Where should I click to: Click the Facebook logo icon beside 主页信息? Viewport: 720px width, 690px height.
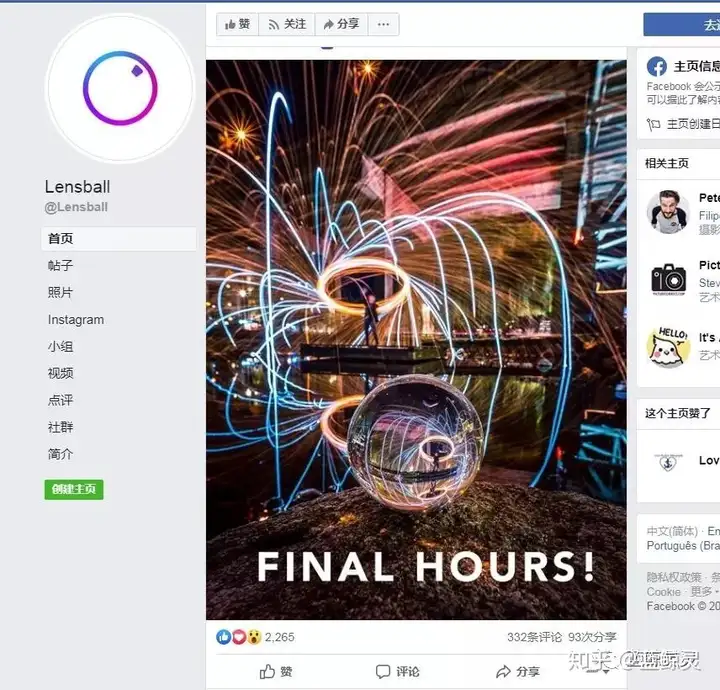(x=657, y=67)
